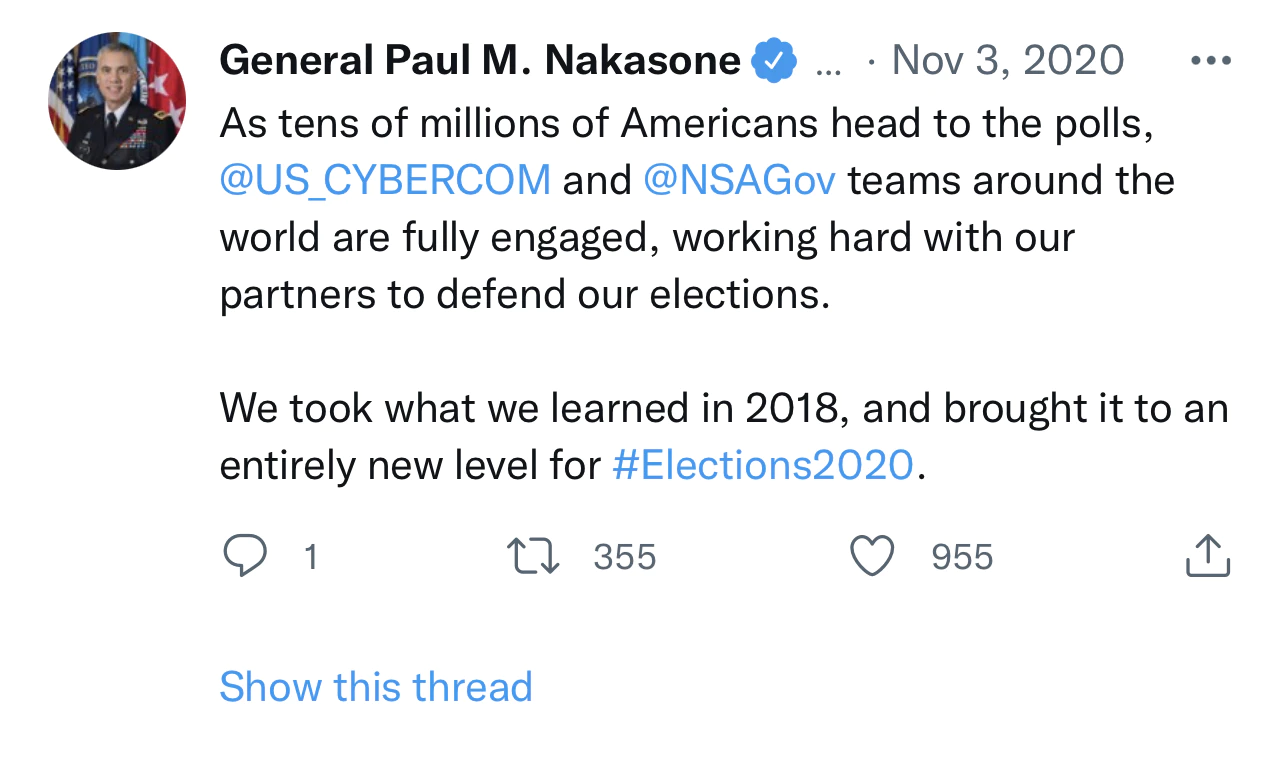Expand the conversation with Show this thread
The width and height of the screenshot is (1284, 757).
376,687
